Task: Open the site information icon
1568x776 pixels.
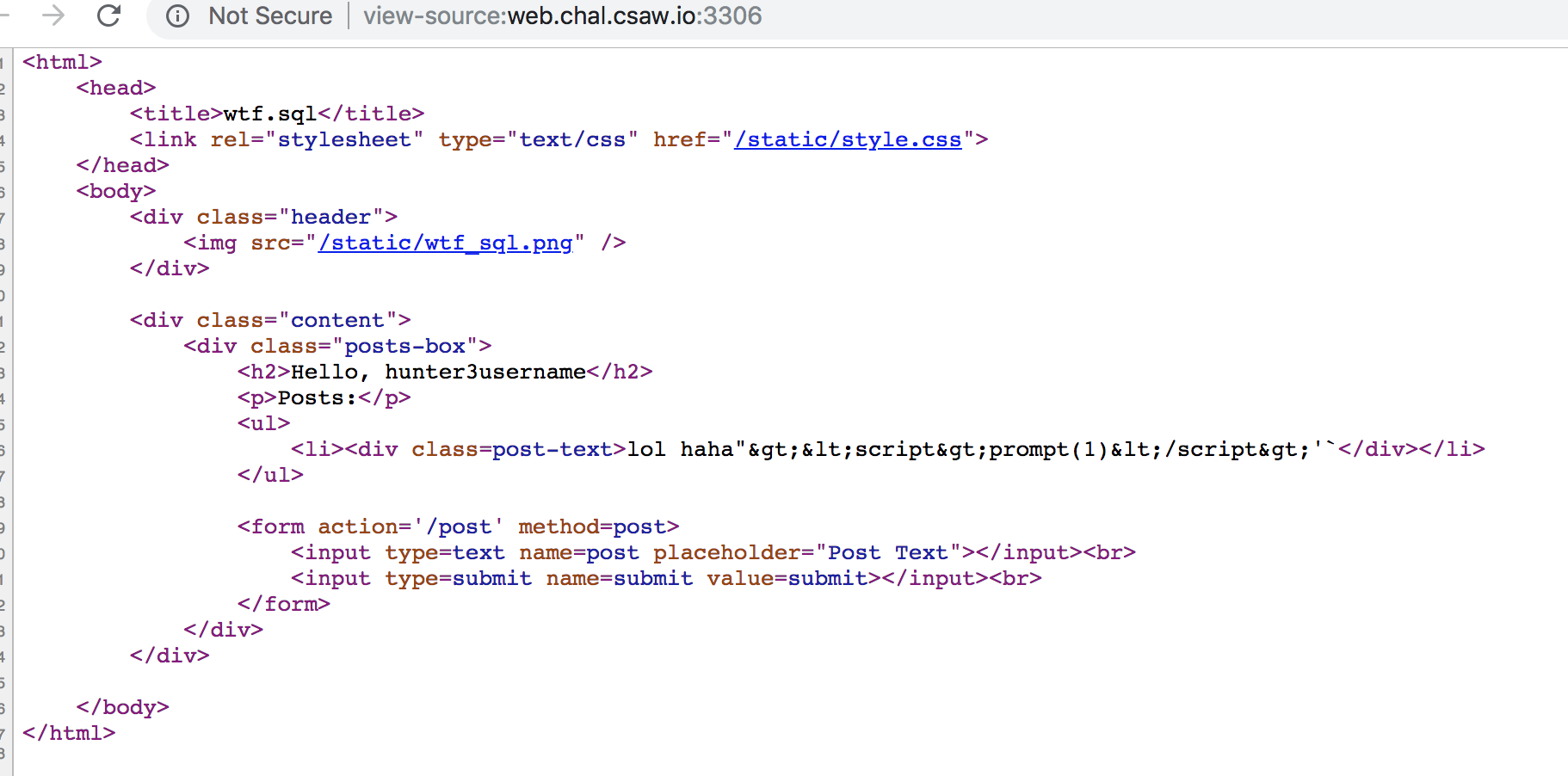Action: tap(177, 16)
